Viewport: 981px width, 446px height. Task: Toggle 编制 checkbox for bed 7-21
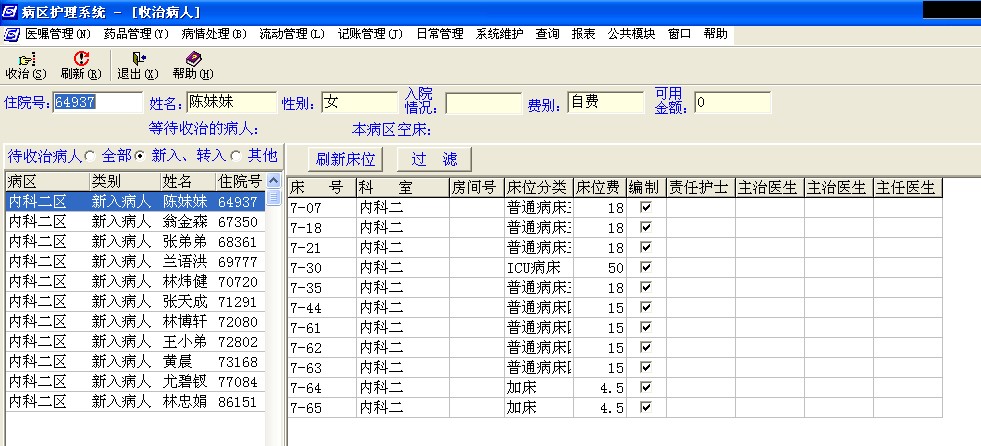pyautogui.click(x=646, y=248)
